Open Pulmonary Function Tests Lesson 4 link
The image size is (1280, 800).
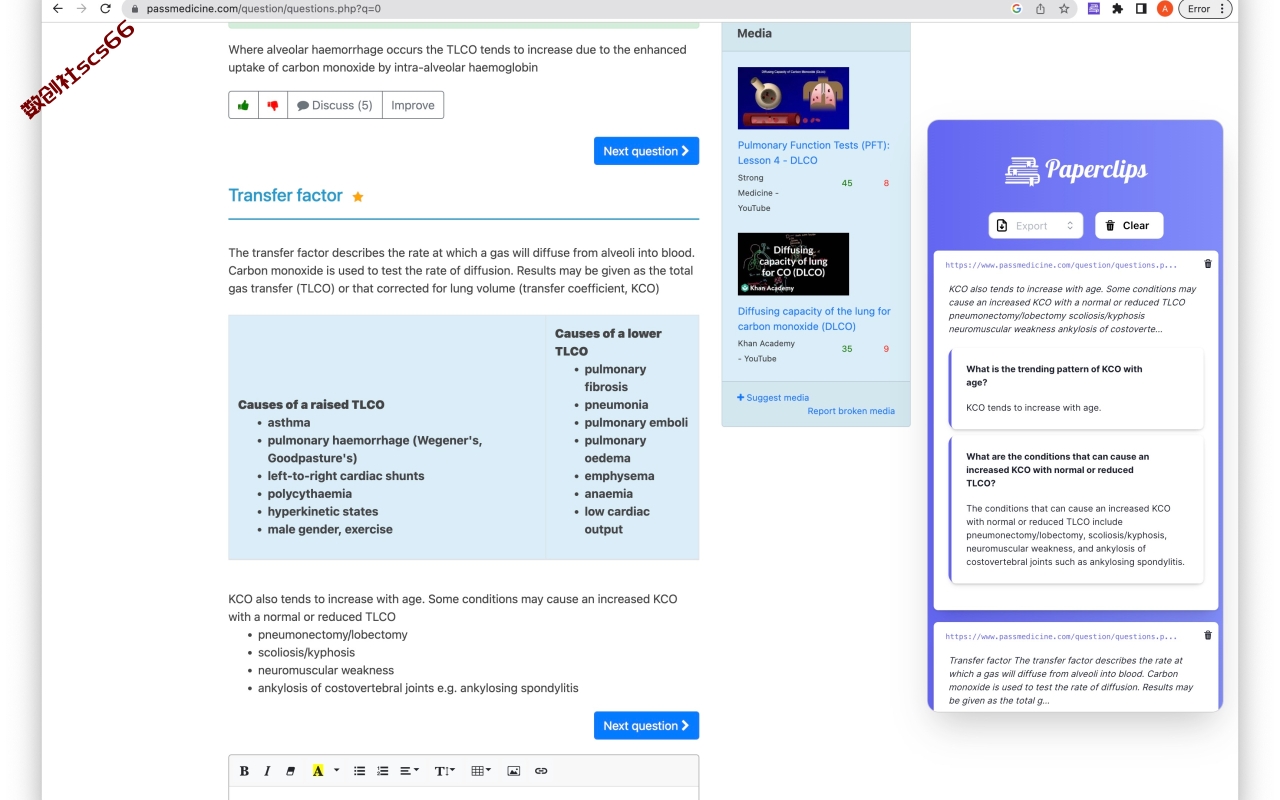(813, 153)
